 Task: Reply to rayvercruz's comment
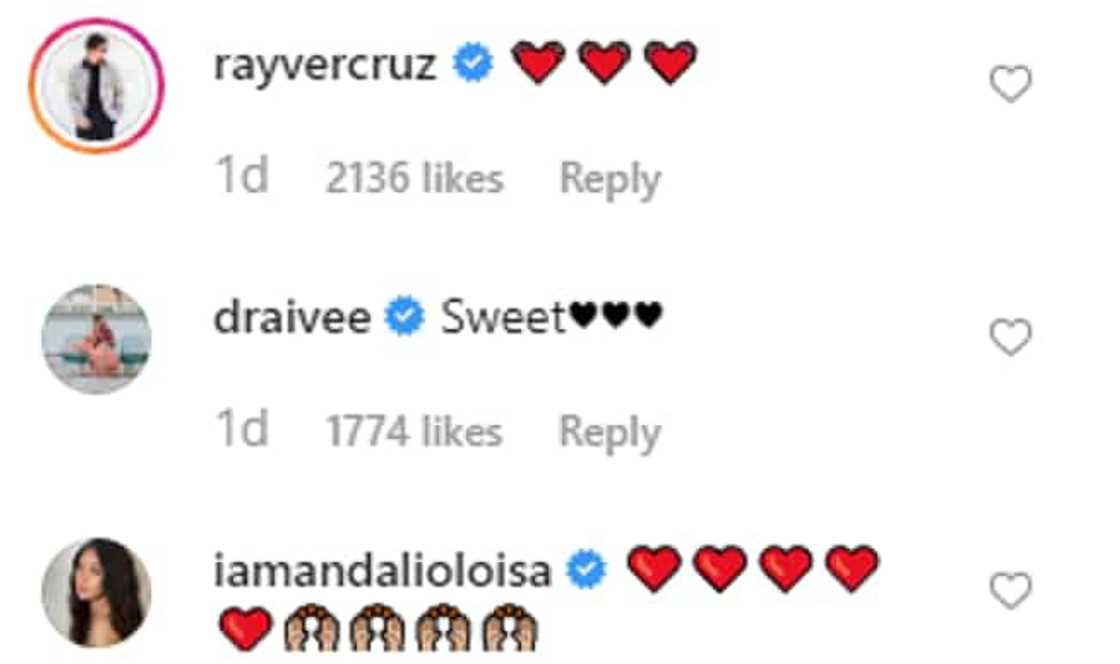(610, 178)
